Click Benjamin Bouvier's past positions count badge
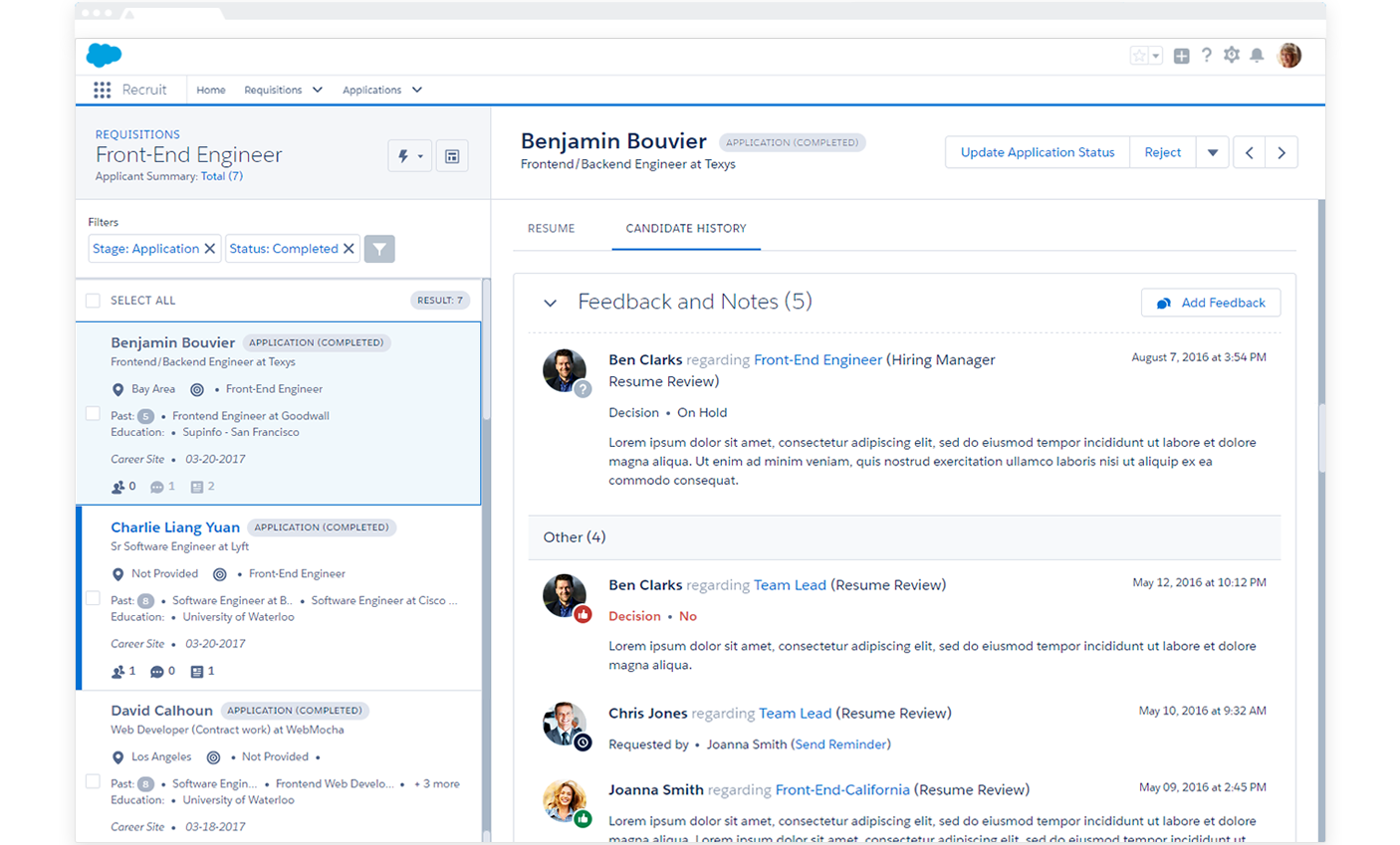 coord(145,416)
